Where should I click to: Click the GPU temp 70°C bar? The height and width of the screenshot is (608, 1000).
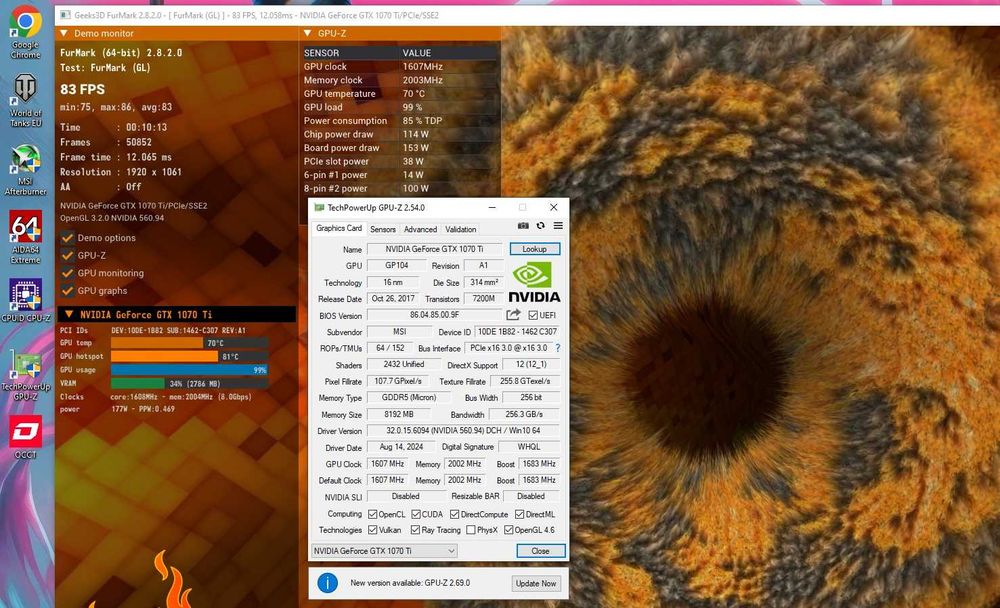coord(189,343)
